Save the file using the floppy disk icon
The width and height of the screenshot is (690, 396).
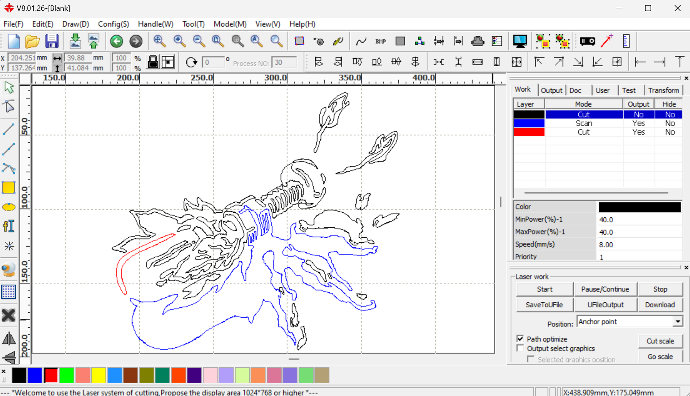[52, 41]
